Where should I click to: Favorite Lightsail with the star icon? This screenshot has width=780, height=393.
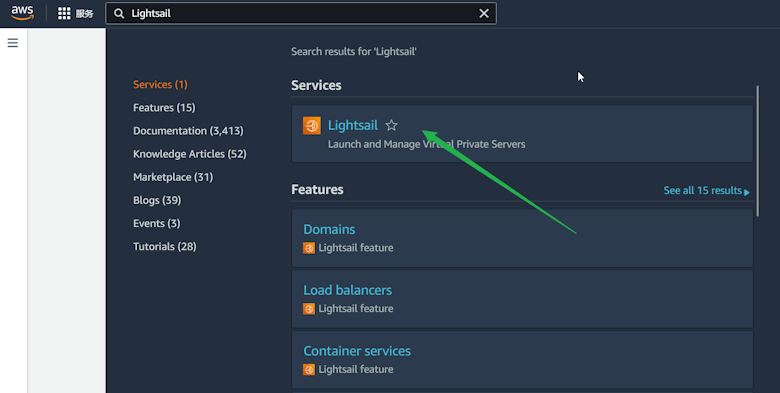[391, 125]
